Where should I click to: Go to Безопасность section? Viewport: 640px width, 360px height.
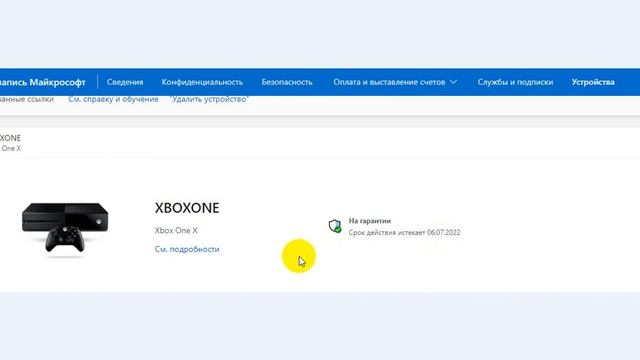click(287, 82)
